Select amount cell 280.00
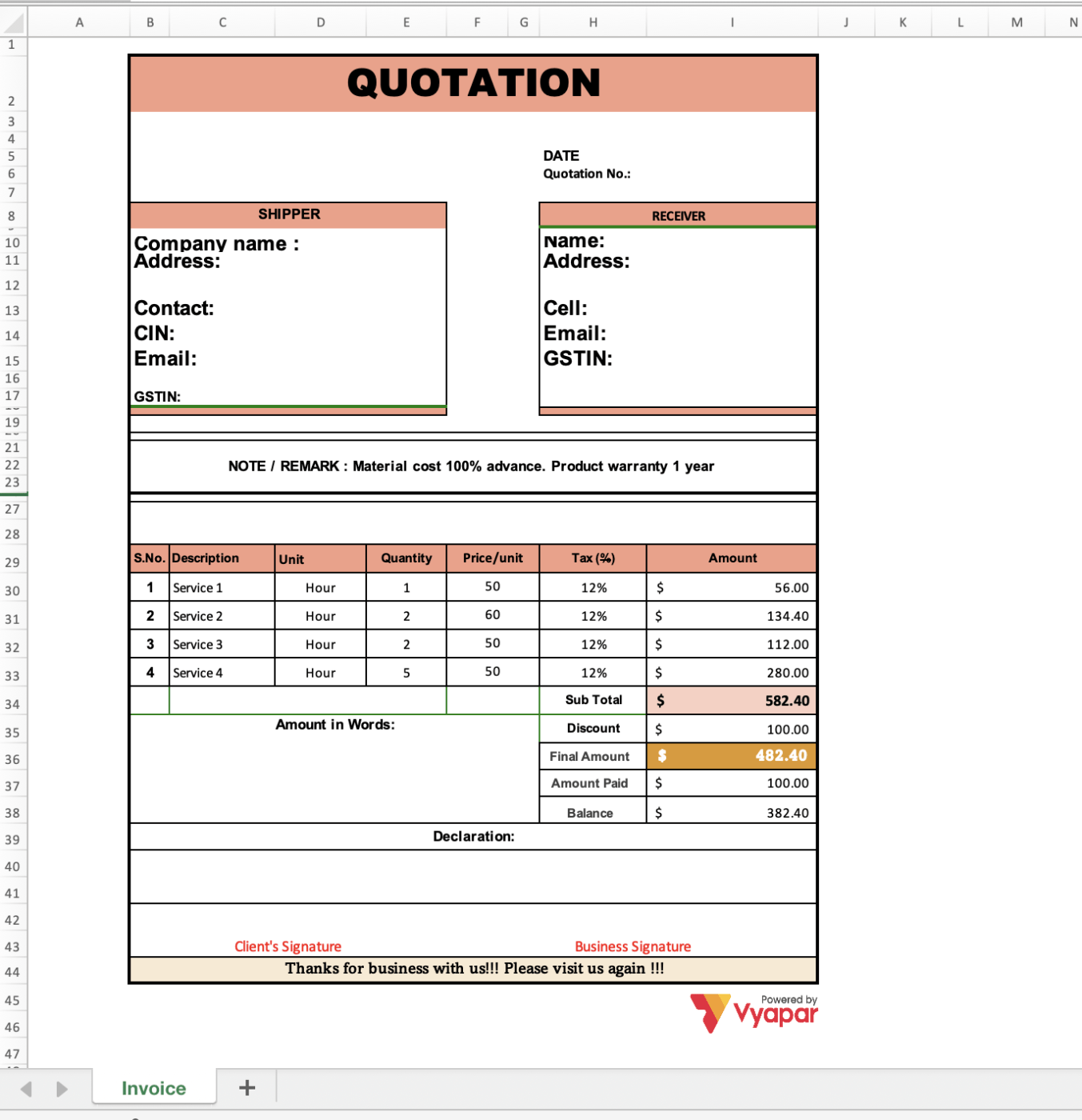Image resolution: width=1082 pixels, height=1120 pixels. [x=732, y=673]
